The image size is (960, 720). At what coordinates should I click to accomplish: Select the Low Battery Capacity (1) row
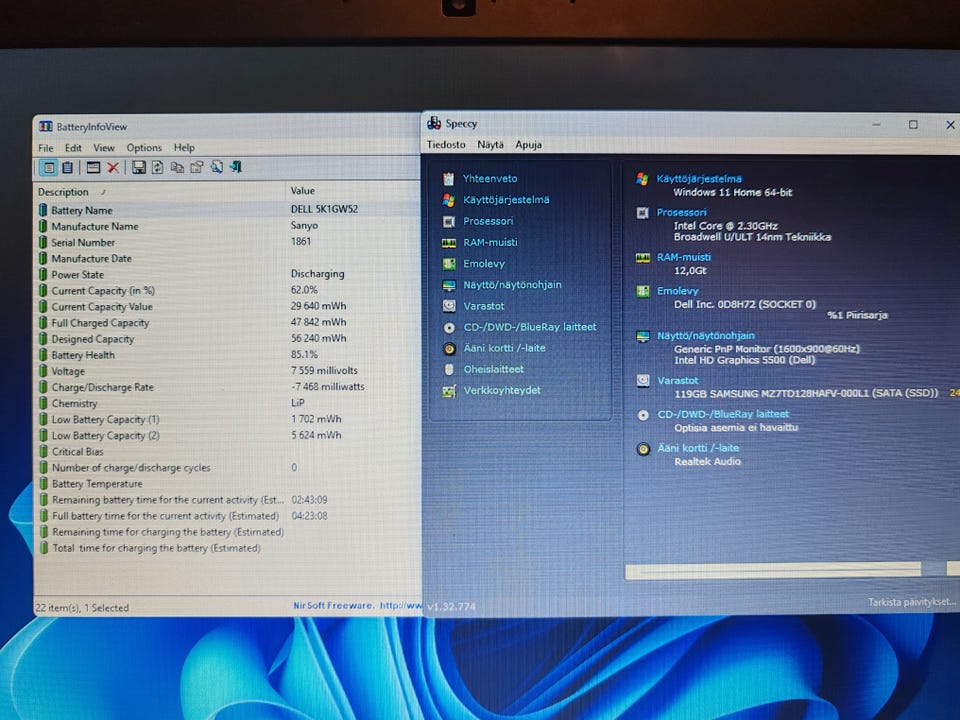coord(227,419)
